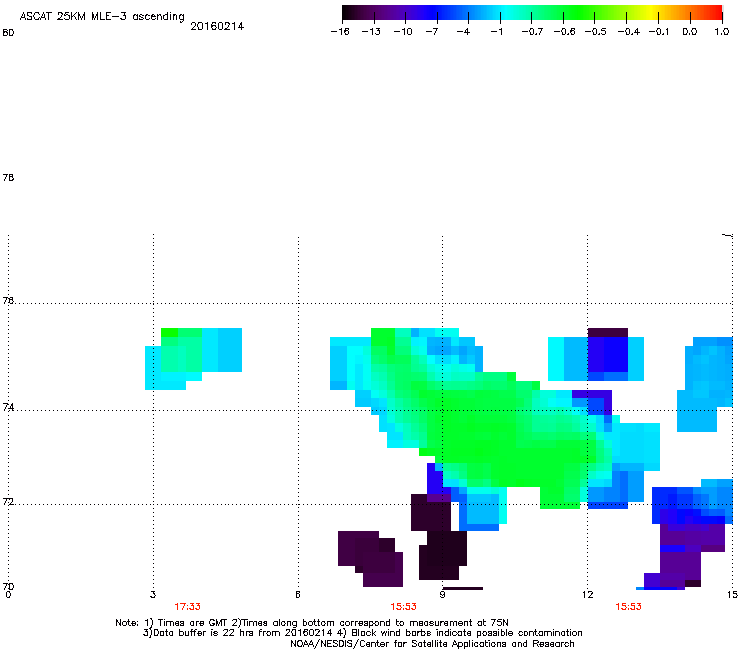Image resolution: width=740 pixels, height=650 pixels.
Task: Click the color scale label -16
Action: point(340,32)
